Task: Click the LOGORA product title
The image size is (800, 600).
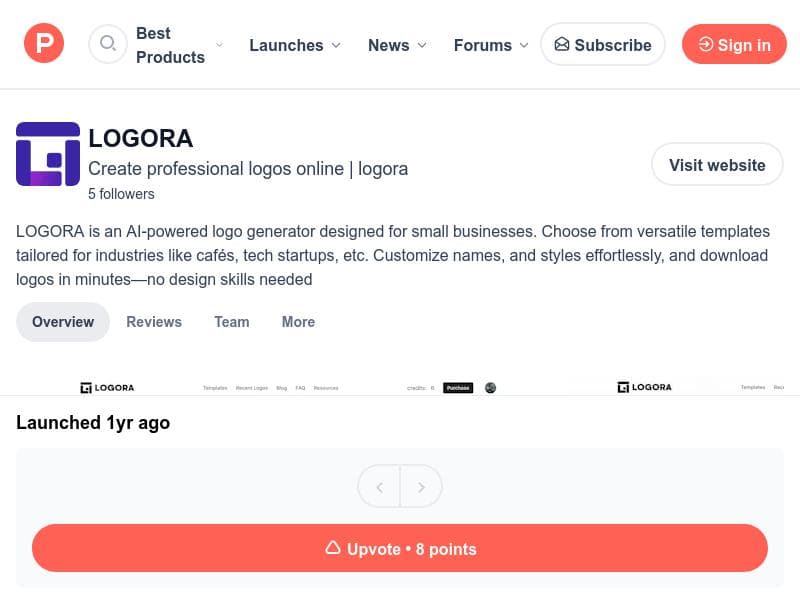Action: 141,138
